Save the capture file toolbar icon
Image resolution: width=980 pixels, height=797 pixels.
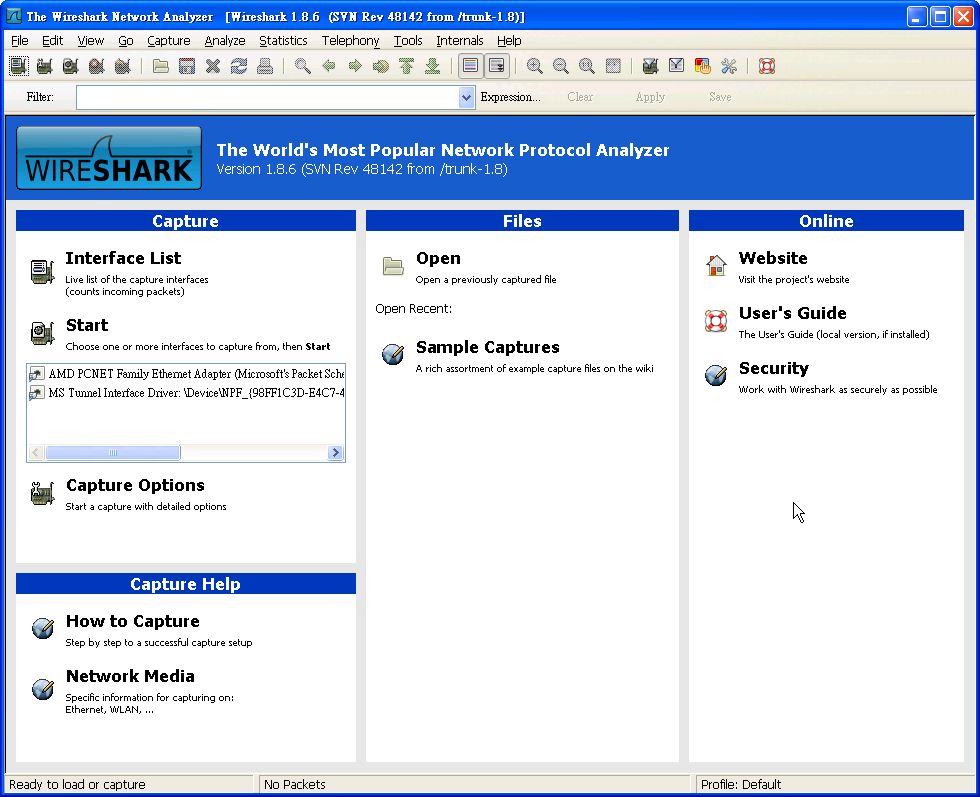click(187, 66)
